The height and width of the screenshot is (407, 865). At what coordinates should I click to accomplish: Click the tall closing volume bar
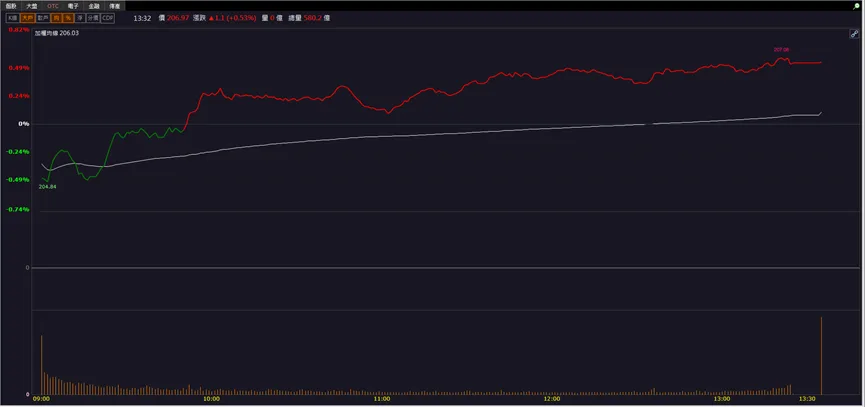coord(821,356)
